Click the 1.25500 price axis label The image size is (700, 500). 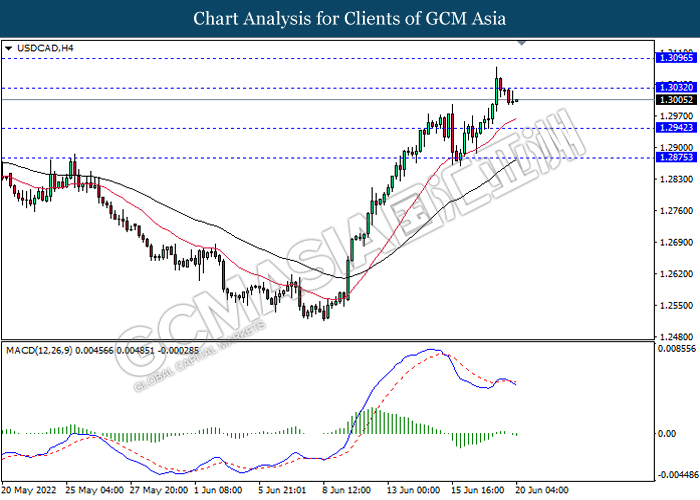[x=676, y=306]
